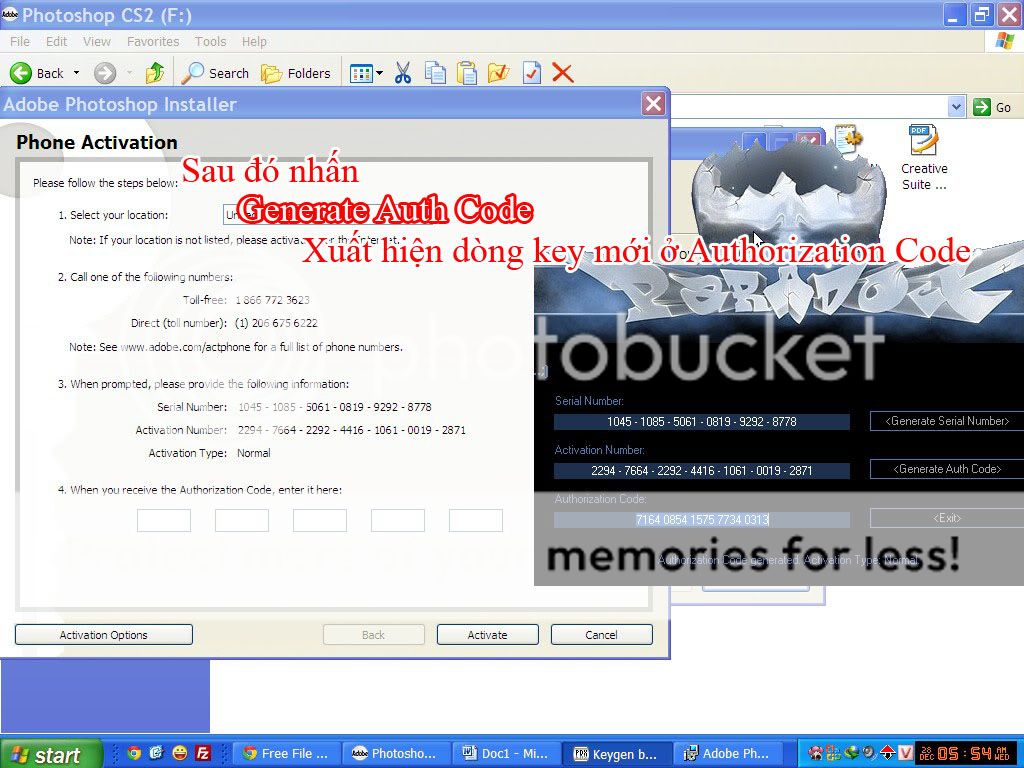Switch to the Keygen taskbar button

(x=616, y=754)
